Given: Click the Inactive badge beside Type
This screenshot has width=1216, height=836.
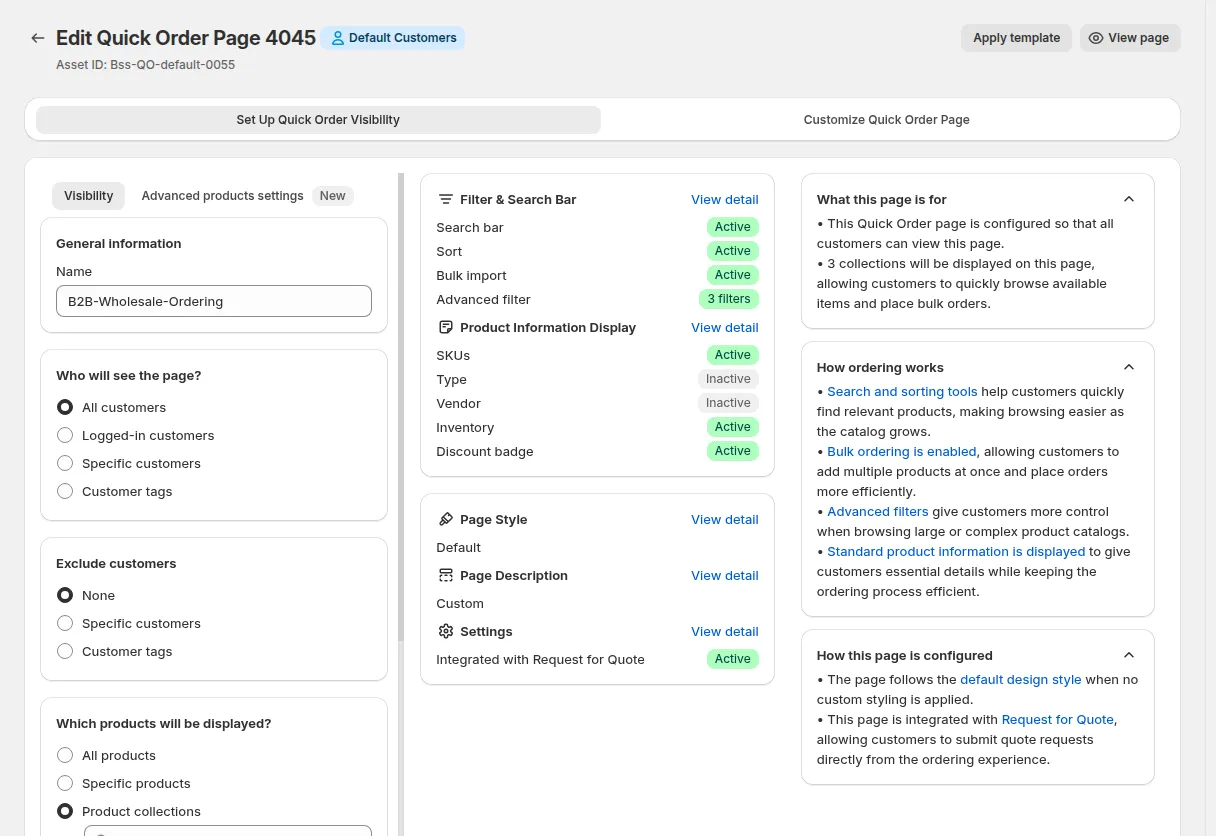Looking at the screenshot, I should pyautogui.click(x=728, y=379).
